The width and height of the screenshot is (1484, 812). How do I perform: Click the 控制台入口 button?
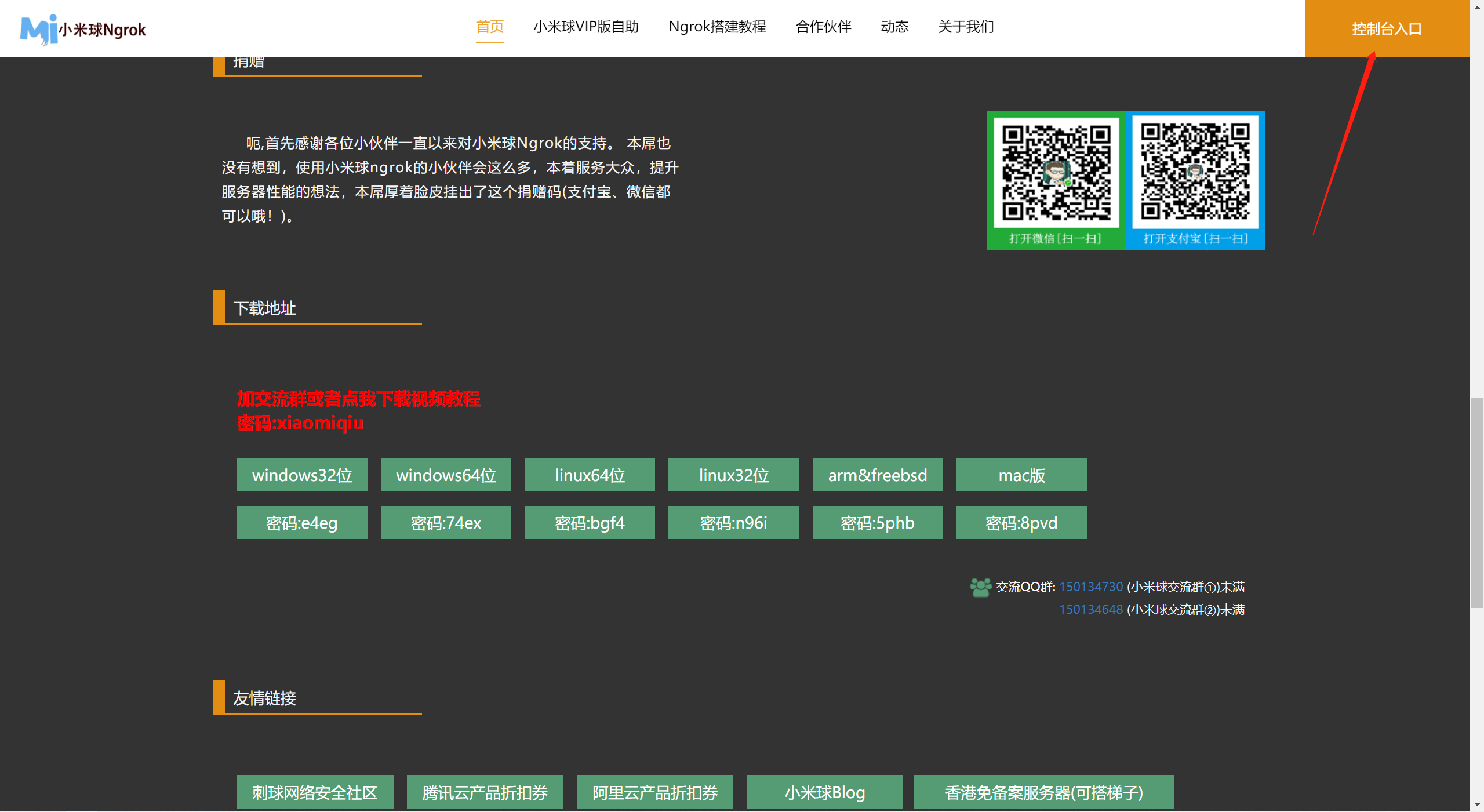point(1387,28)
